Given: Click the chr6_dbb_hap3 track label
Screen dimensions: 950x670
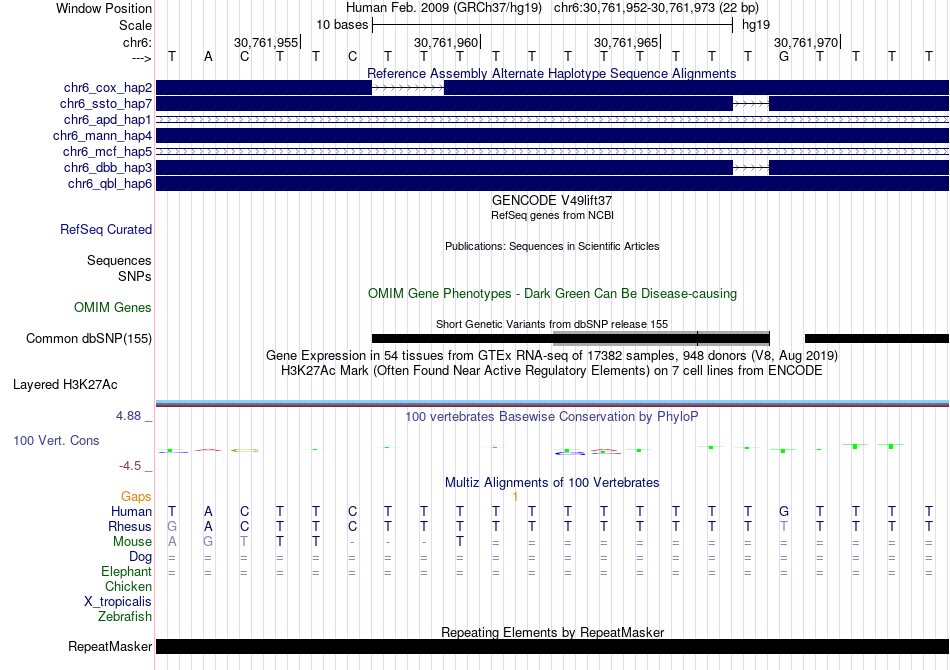Looking at the screenshot, I should [x=108, y=168].
